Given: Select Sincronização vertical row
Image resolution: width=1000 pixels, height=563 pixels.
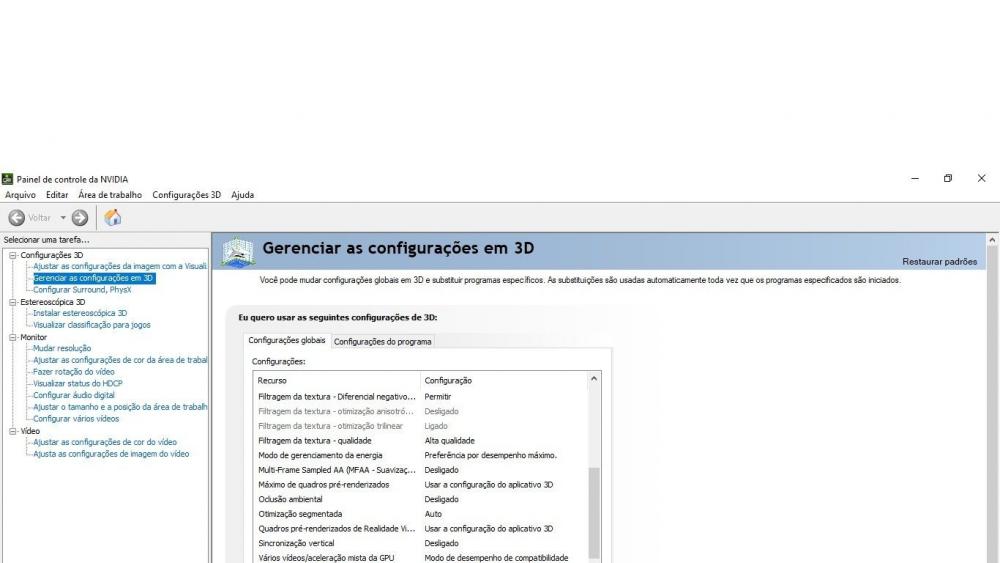Looking at the screenshot, I should tap(420, 543).
